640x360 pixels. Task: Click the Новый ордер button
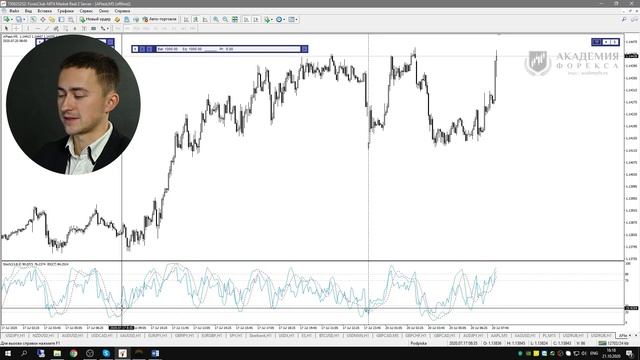click(95, 19)
